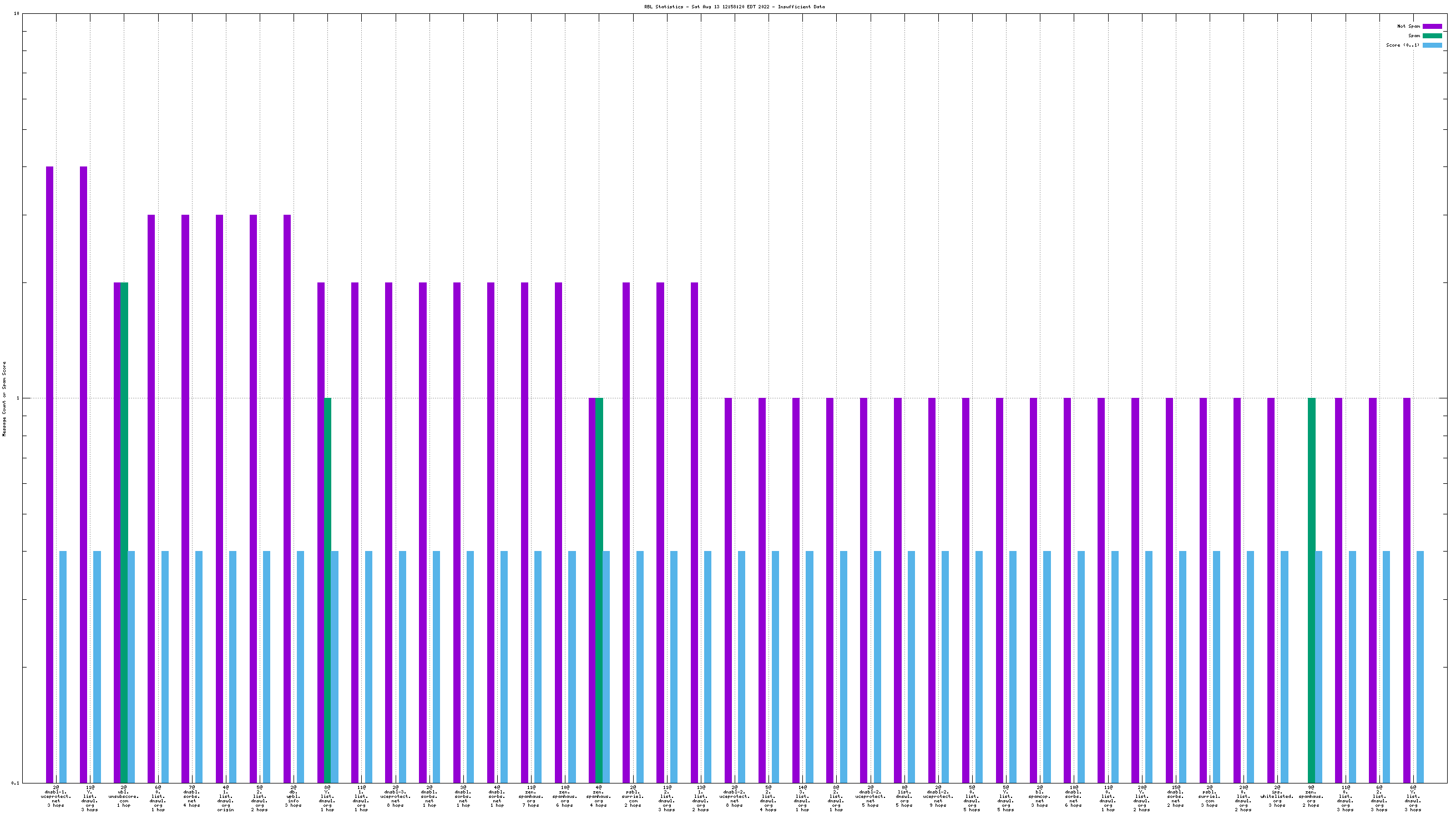Click the Message Count y-axis label
The height and width of the screenshot is (819, 1456).
[4, 399]
